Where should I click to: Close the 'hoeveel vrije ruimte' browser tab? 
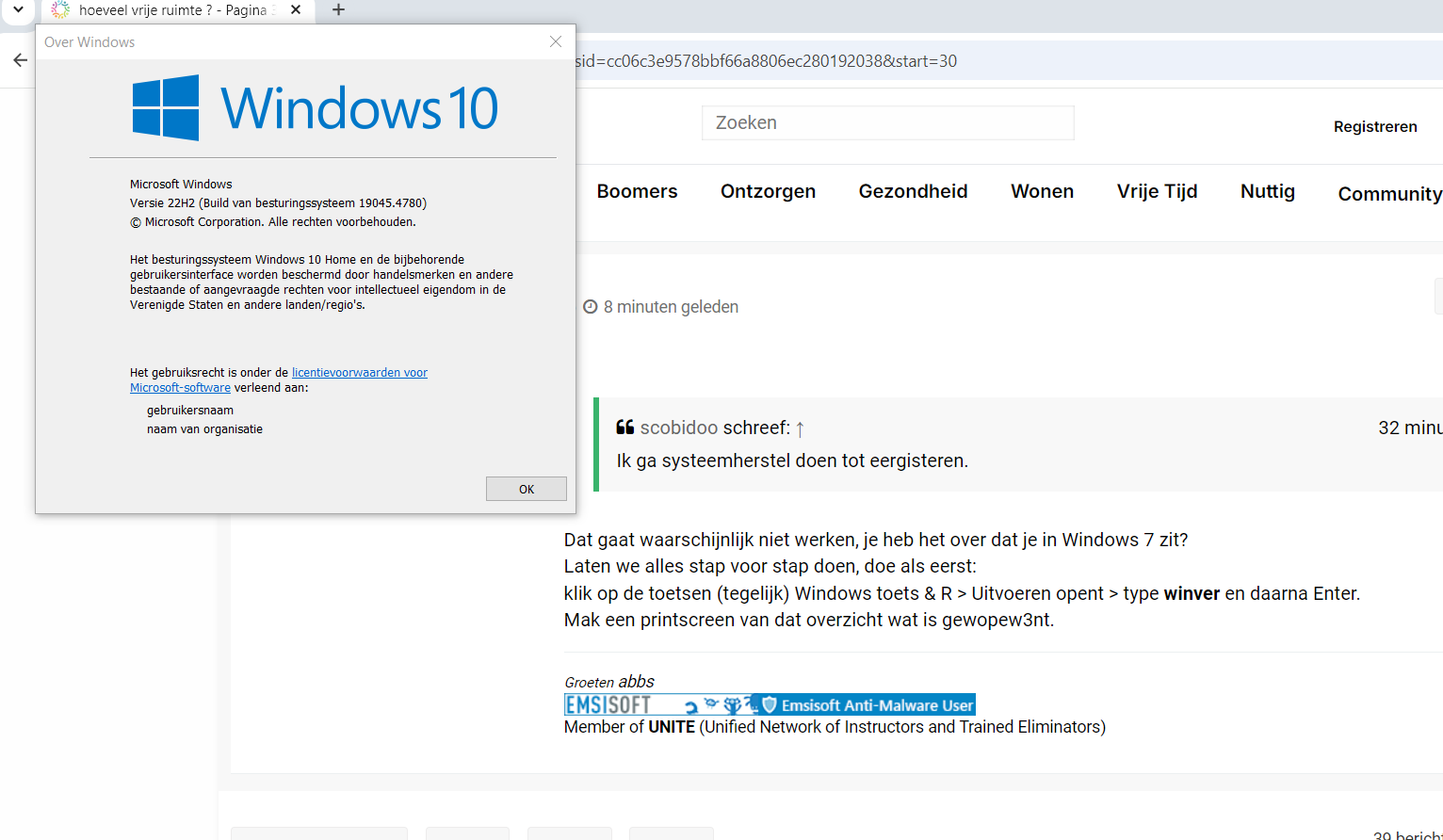tap(296, 9)
